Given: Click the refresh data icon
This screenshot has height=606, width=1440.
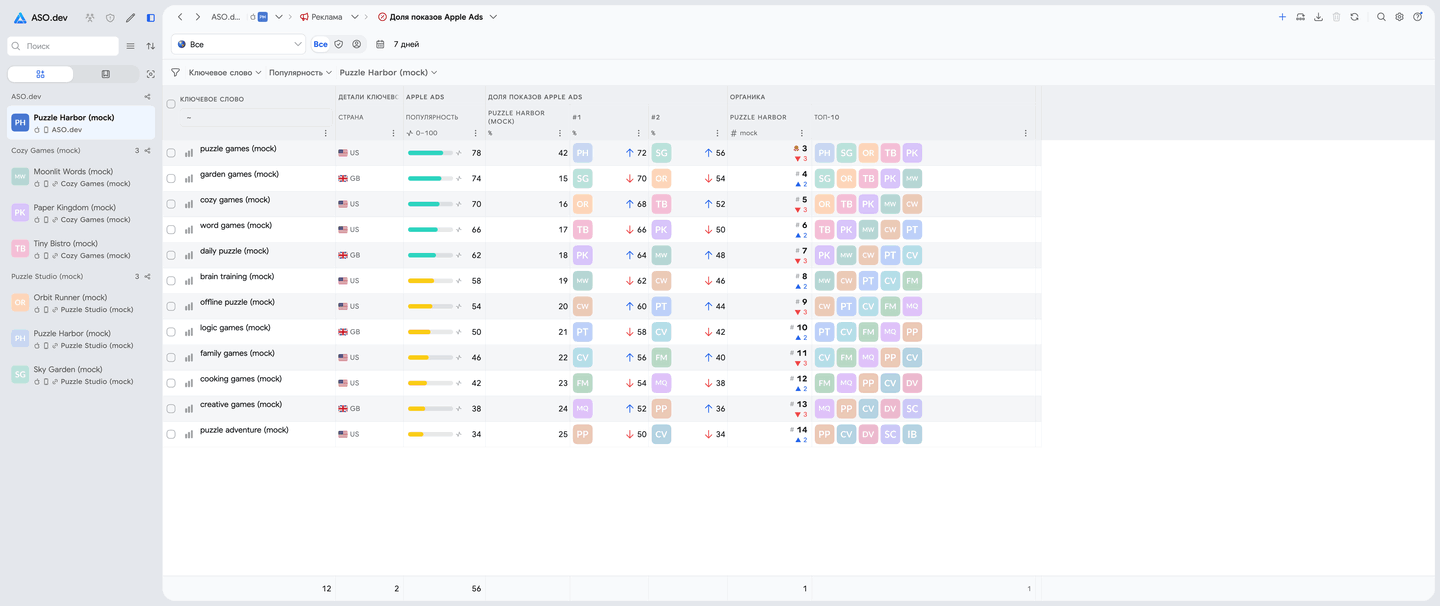Looking at the screenshot, I should tap(1354, 17).
